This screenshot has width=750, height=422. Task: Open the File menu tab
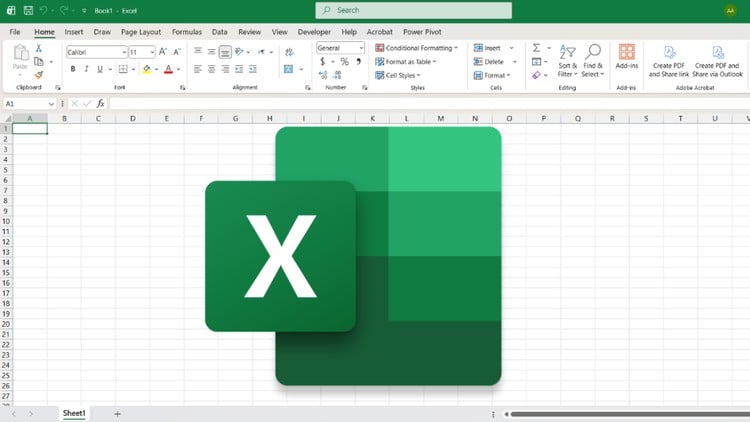15,32
